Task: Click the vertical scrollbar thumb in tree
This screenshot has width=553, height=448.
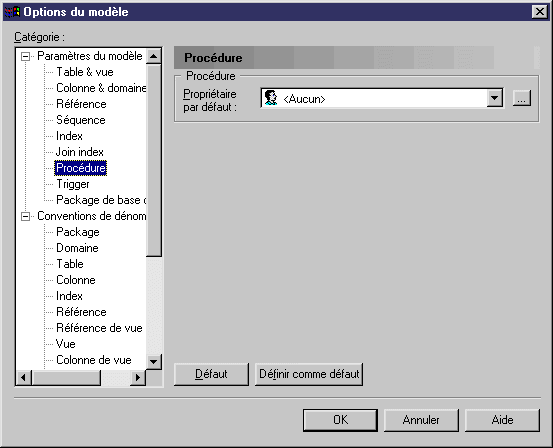Action: (x=153, y=160)
